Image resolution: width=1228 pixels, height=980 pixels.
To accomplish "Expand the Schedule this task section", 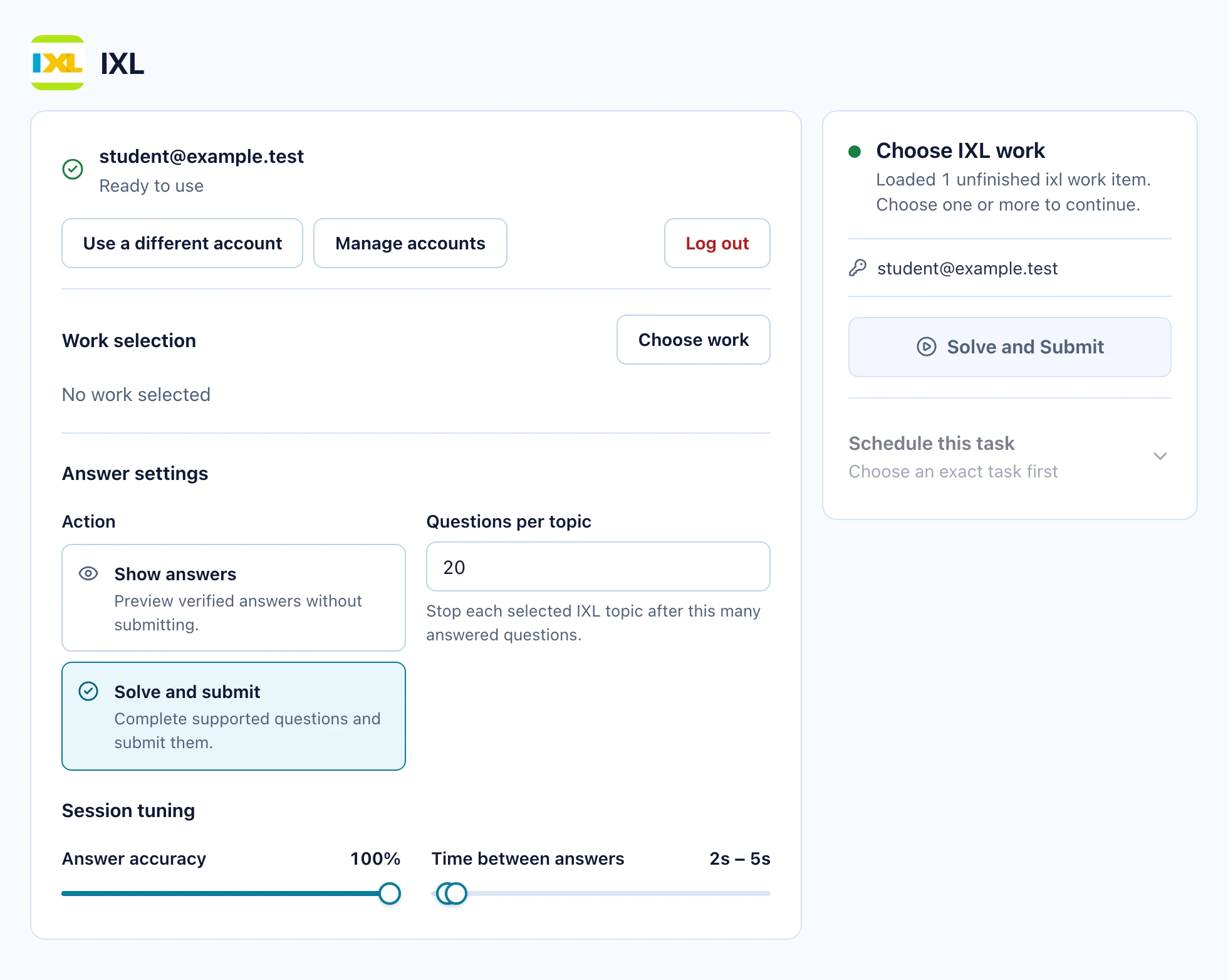I will pos(1010,457).
